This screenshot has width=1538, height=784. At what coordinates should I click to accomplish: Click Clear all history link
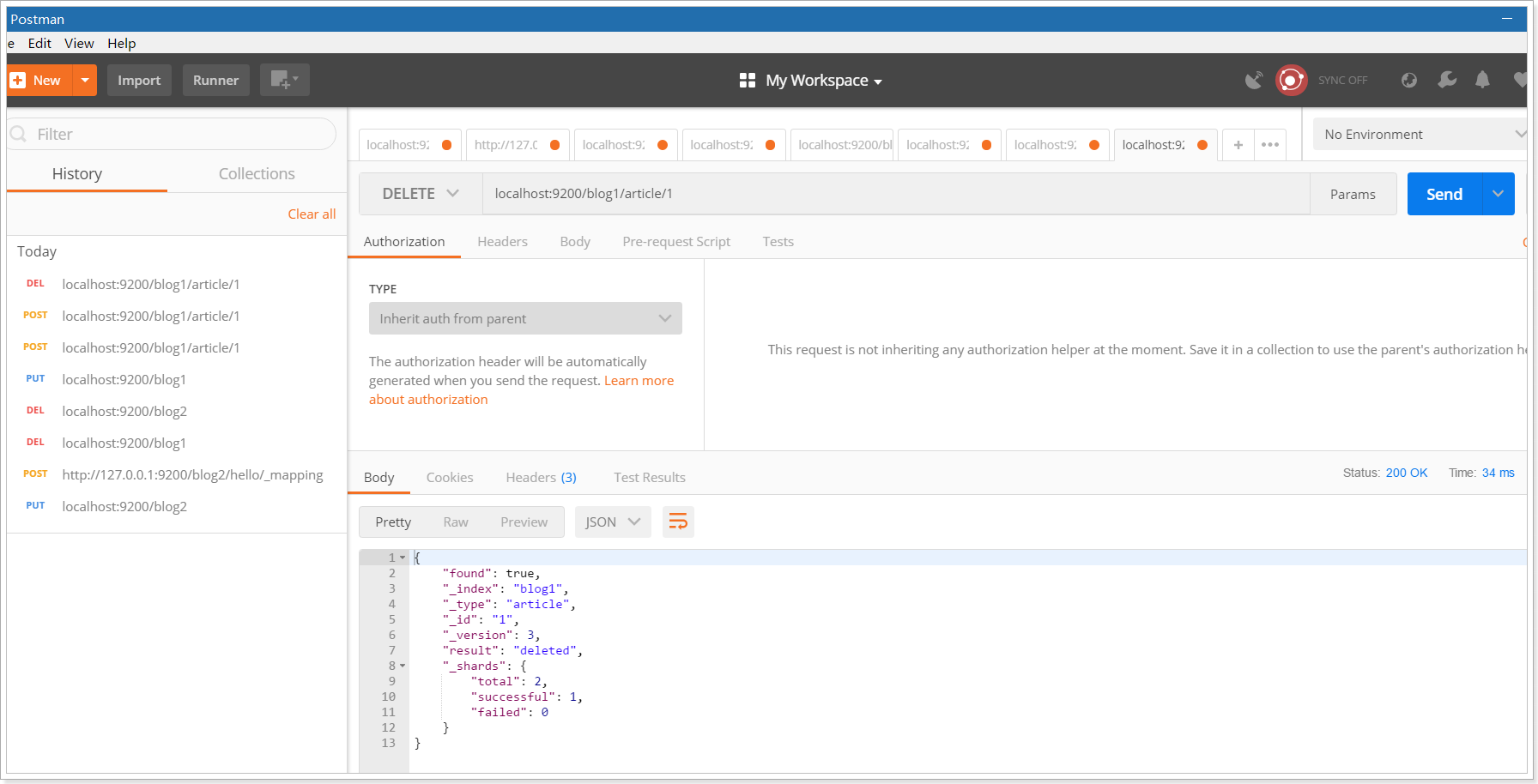point(312,214)
